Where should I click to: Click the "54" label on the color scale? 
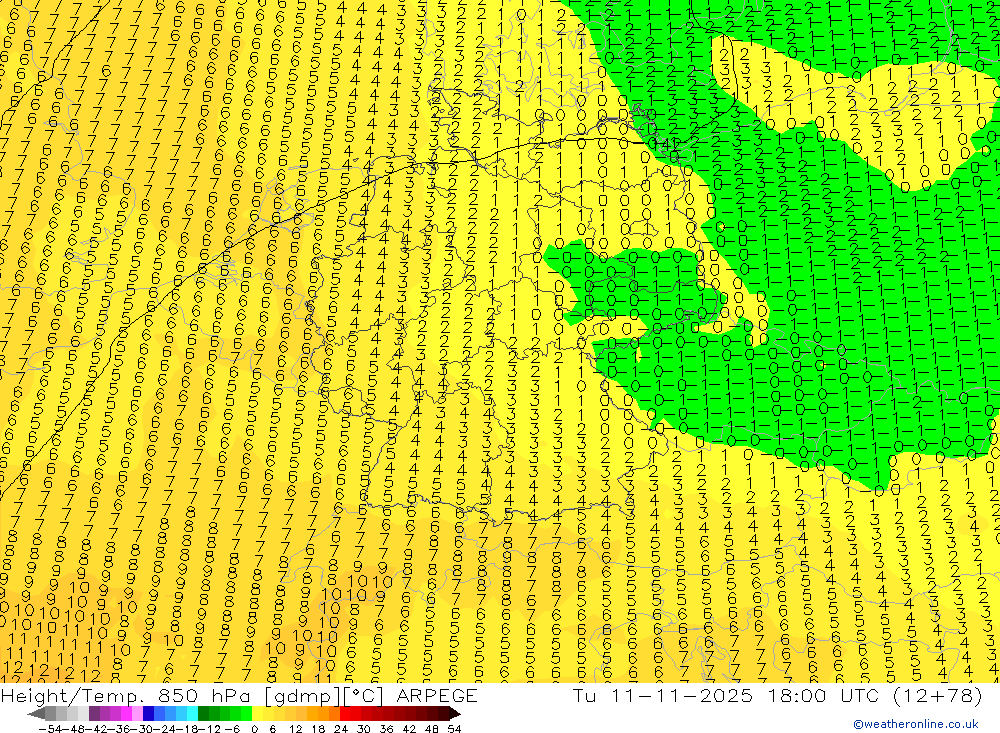[454, 729]
